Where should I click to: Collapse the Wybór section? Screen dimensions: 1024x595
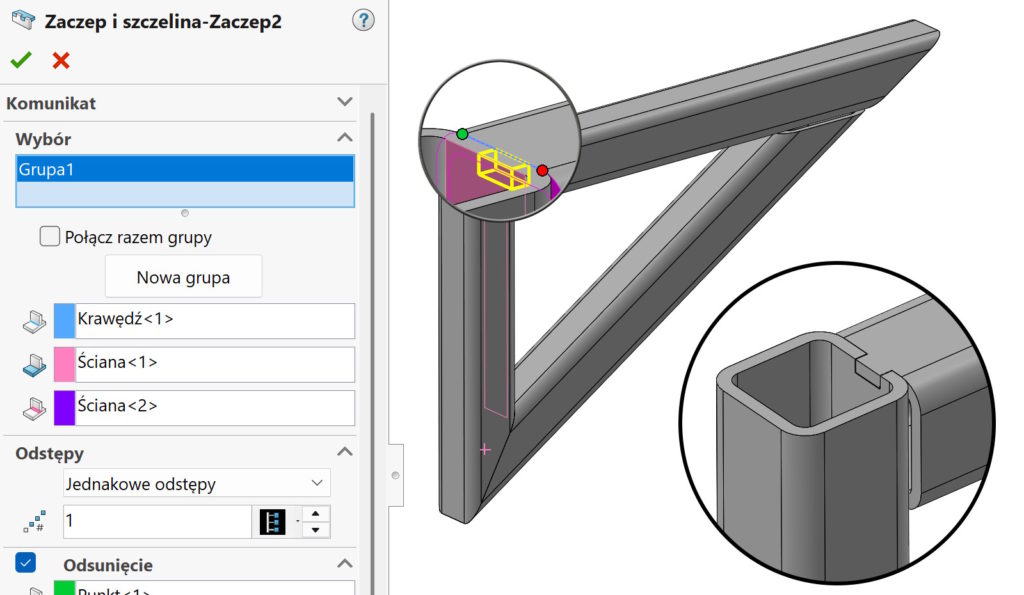[345, 138]
